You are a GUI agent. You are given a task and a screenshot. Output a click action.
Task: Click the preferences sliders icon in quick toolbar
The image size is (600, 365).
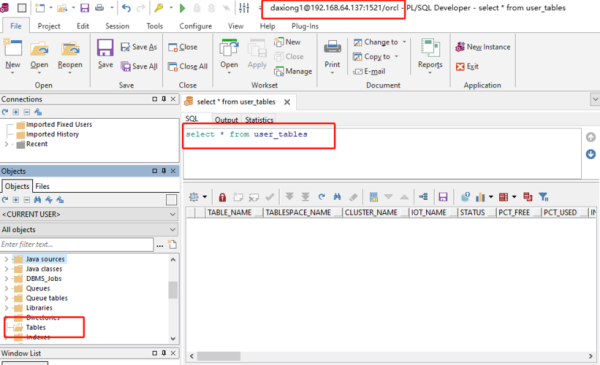tap(244, 8)
